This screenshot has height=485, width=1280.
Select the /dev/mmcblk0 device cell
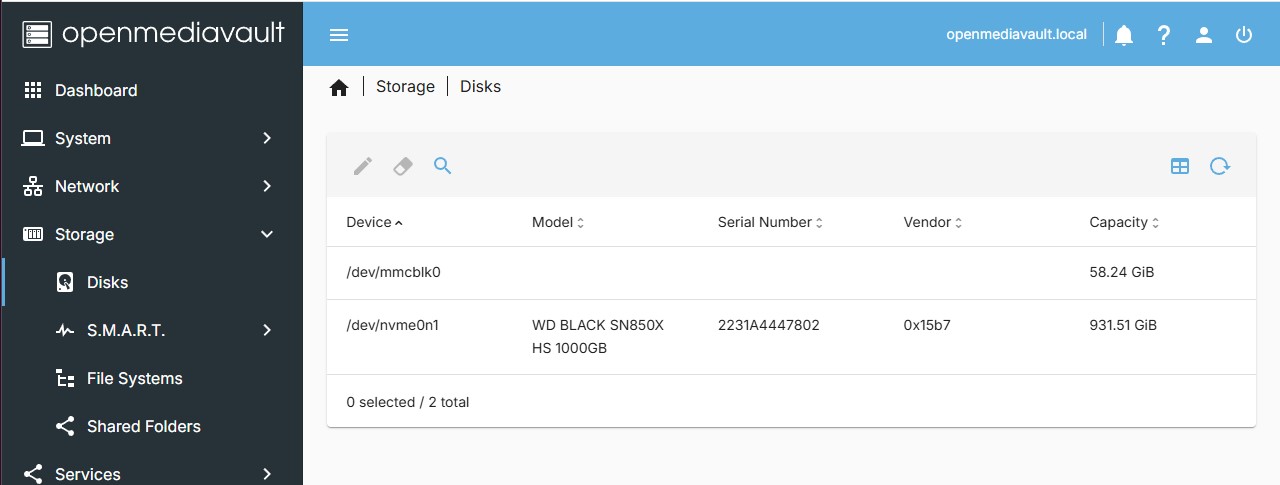[x=394, y=272]
